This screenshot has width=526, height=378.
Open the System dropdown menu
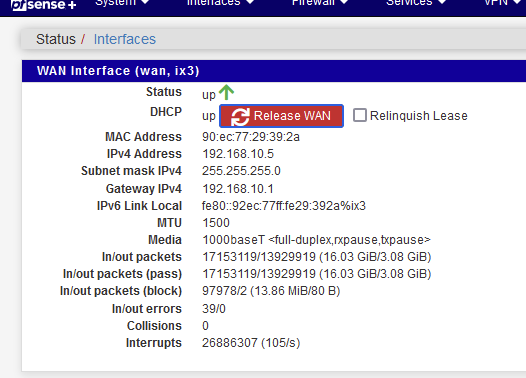pos(122,3)
